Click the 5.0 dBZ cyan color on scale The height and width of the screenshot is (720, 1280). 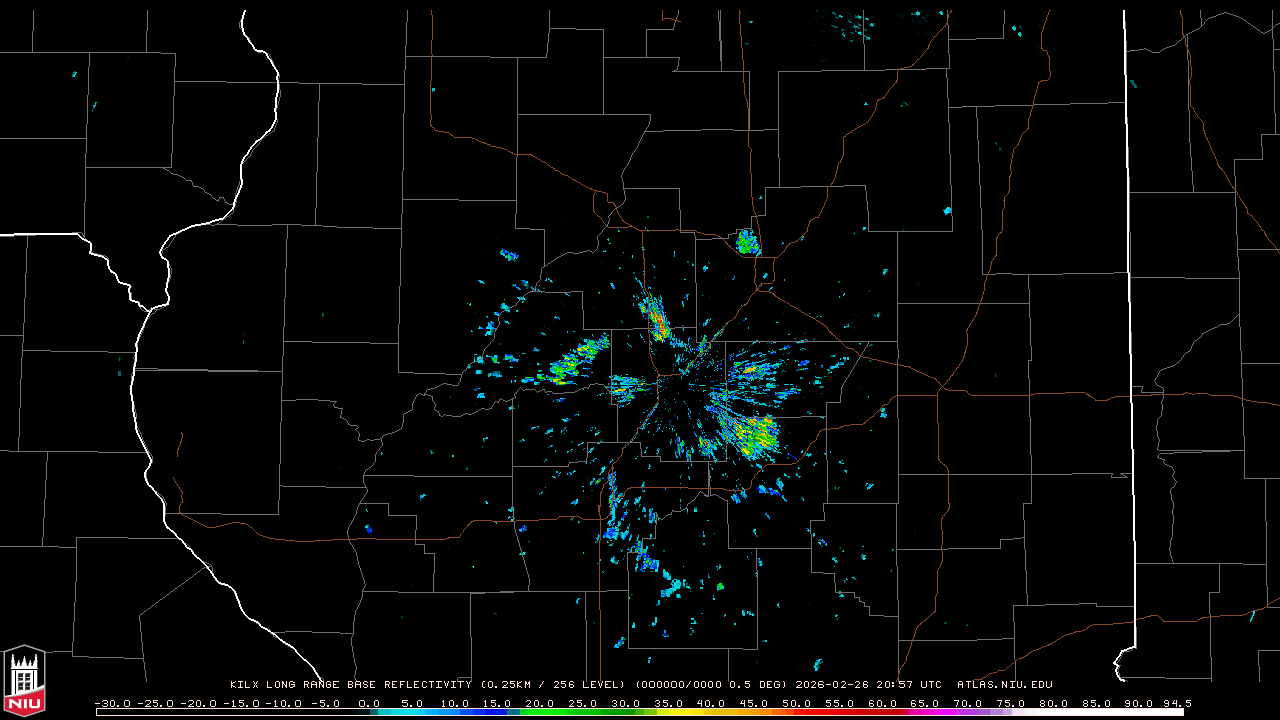412,712
